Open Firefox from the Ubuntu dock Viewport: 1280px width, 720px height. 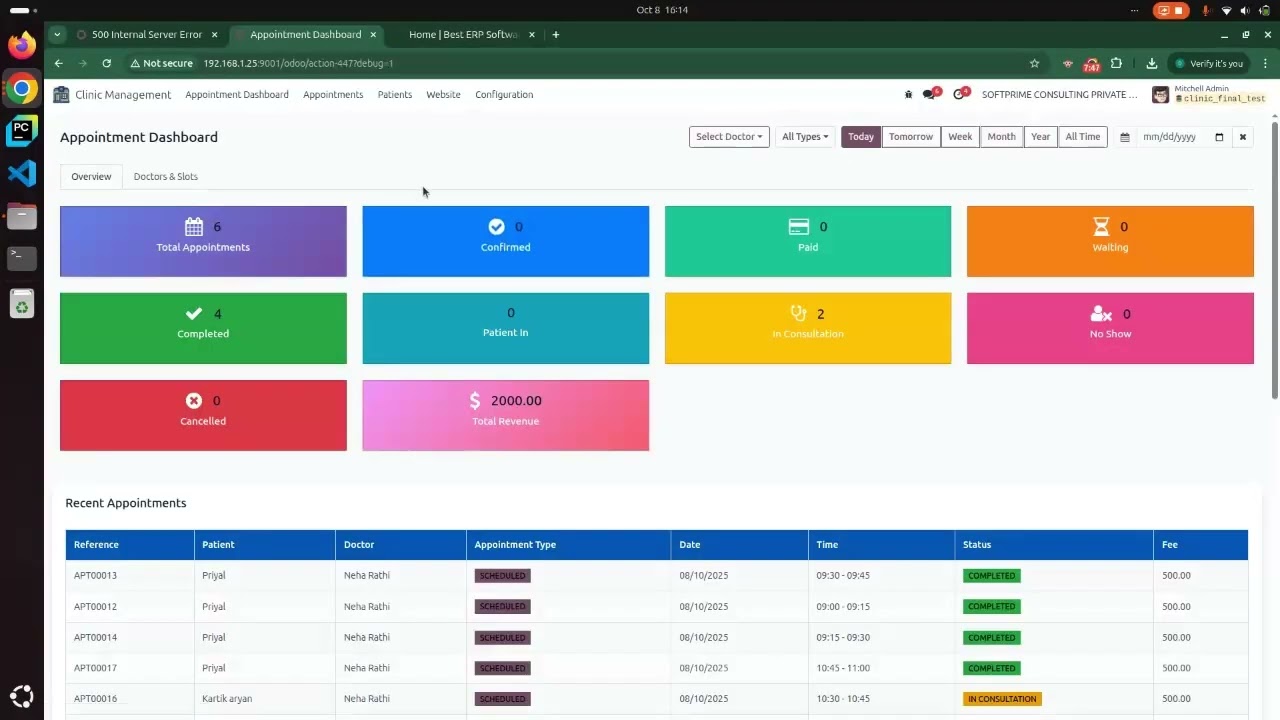click(x=21, y=45)
